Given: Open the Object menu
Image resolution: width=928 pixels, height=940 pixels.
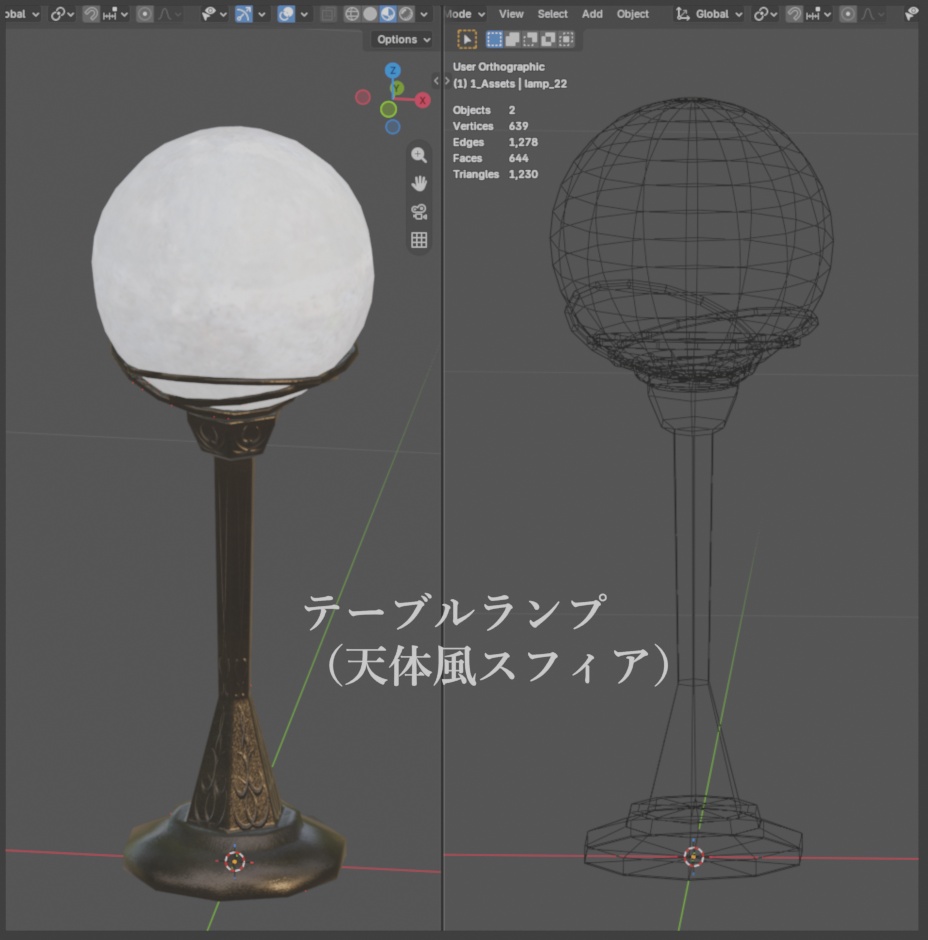Looking at the screenshot, I should coord(632,14).
